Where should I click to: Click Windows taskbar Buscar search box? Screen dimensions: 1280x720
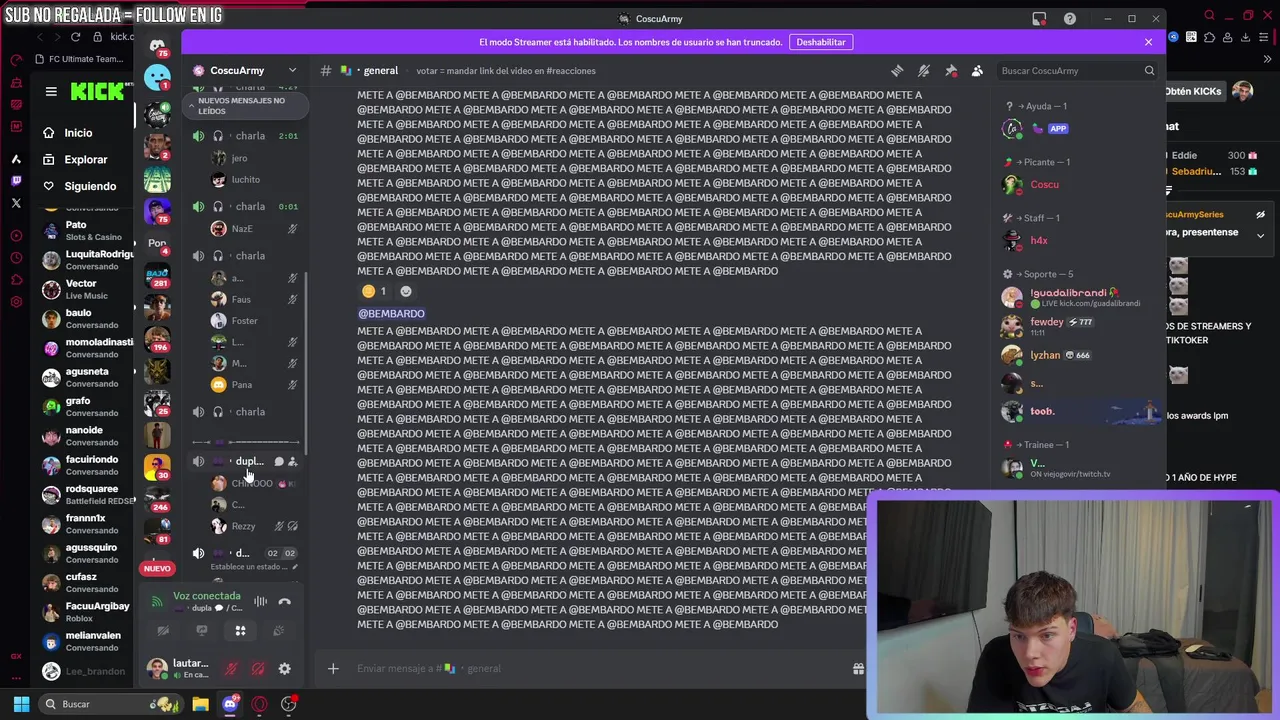[x=110, y=704]
